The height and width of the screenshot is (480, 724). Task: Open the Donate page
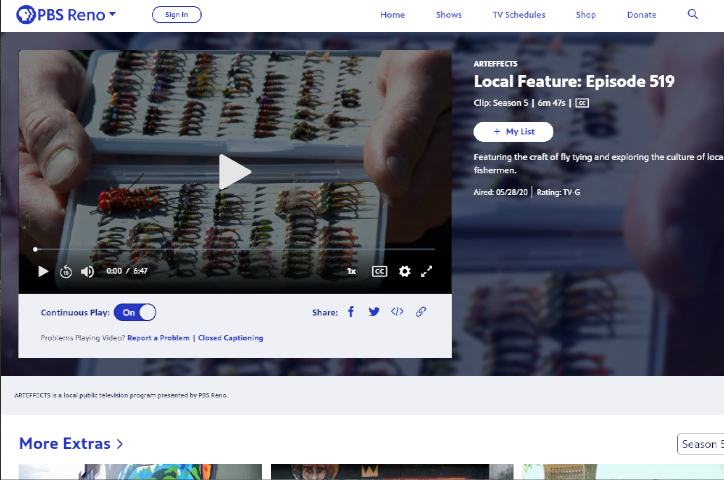tap(642, 15)
